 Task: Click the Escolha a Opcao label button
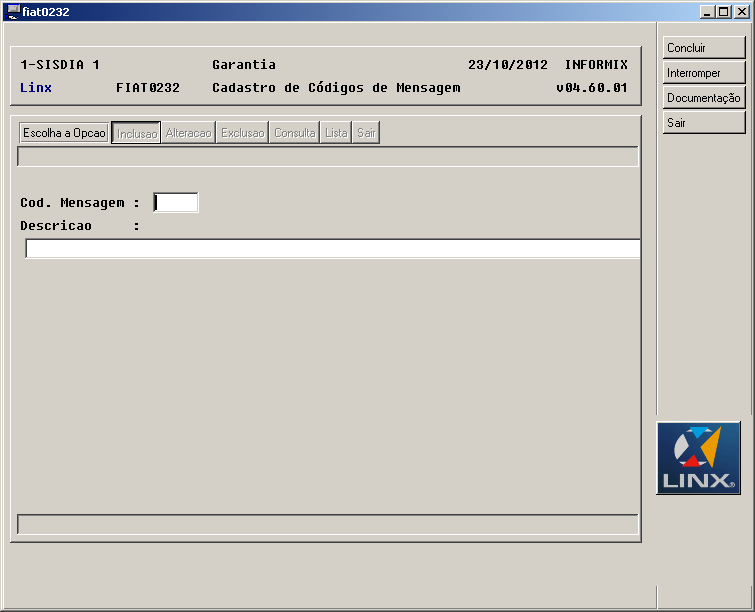64,133
